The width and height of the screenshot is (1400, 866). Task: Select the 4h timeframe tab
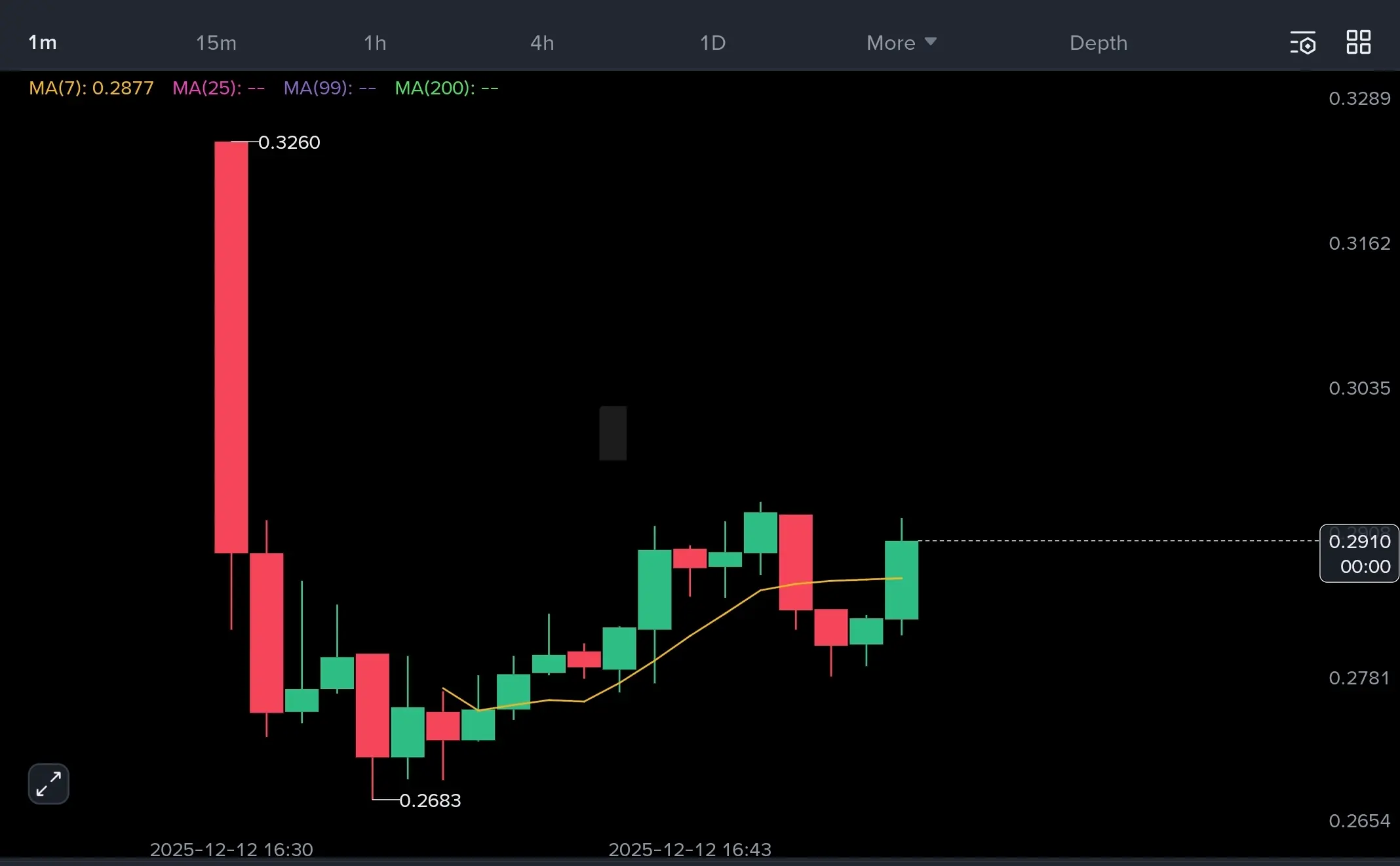click(x=542, y=43)
